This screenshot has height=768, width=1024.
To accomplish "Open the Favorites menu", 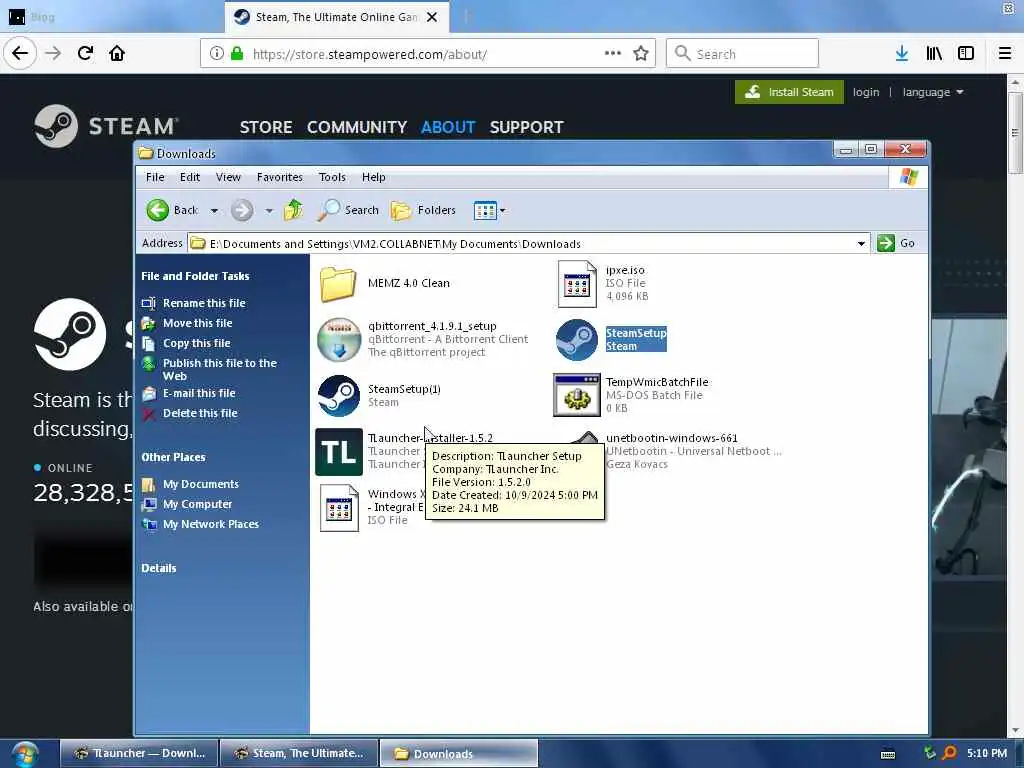I will pyautogui.click(x=280, y=177).
